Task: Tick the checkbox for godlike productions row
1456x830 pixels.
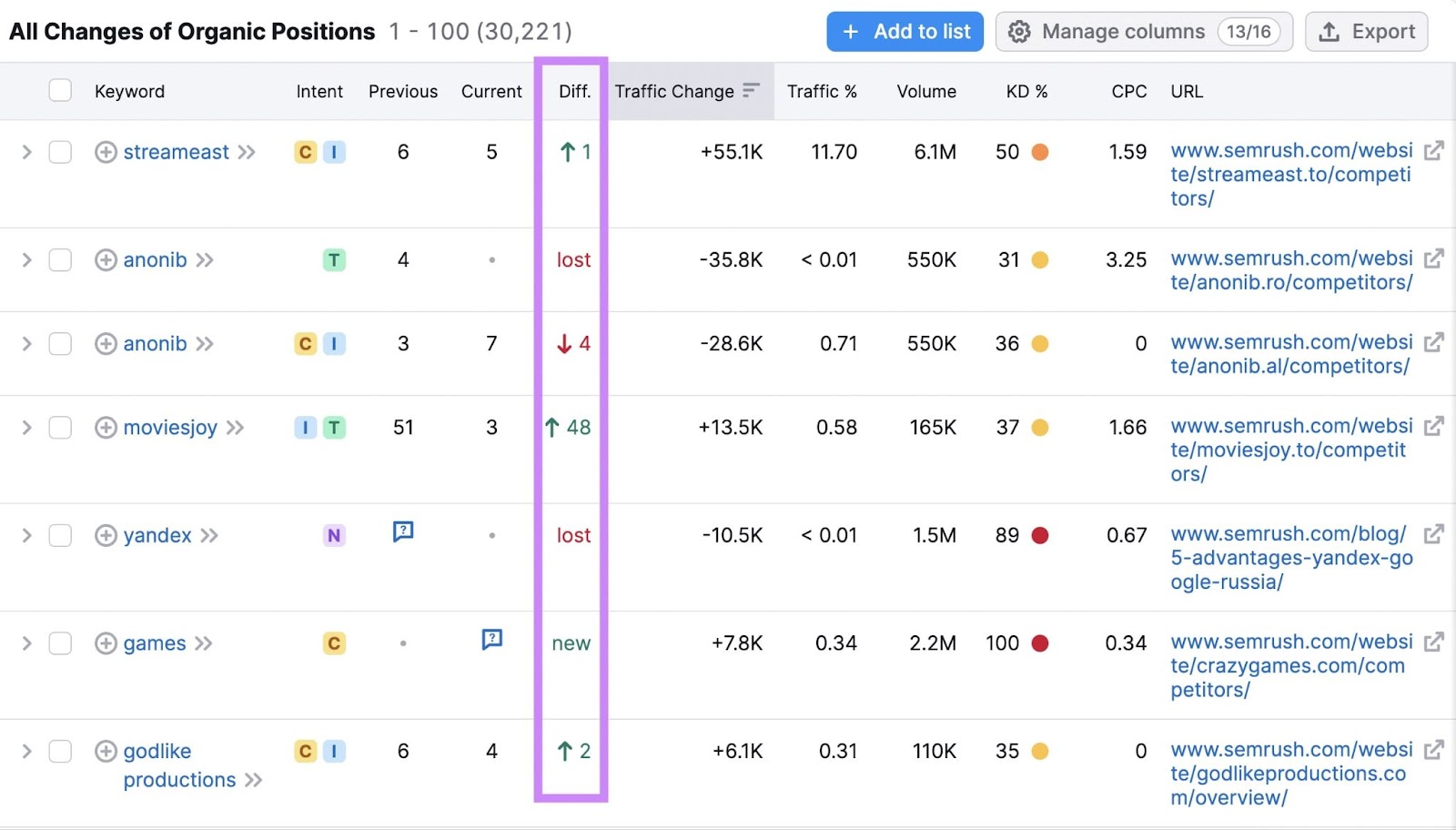Action: (60, 751)
